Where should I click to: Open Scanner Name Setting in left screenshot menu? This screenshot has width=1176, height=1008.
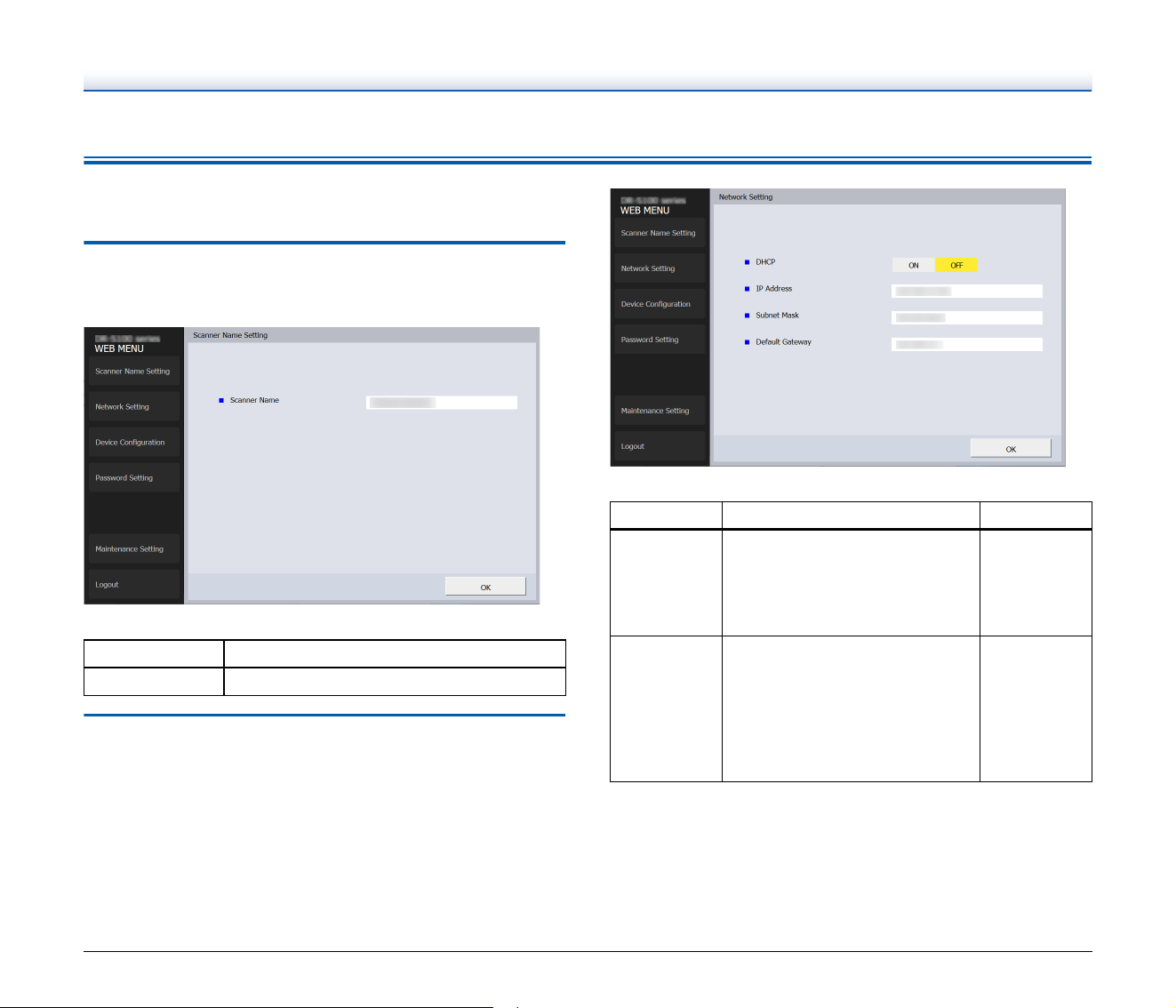133,372
